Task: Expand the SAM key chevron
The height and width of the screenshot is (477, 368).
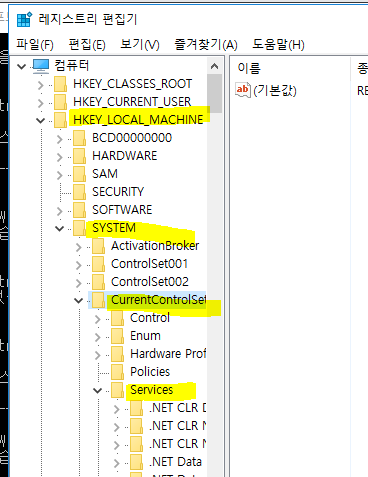Action: [60, 175]
